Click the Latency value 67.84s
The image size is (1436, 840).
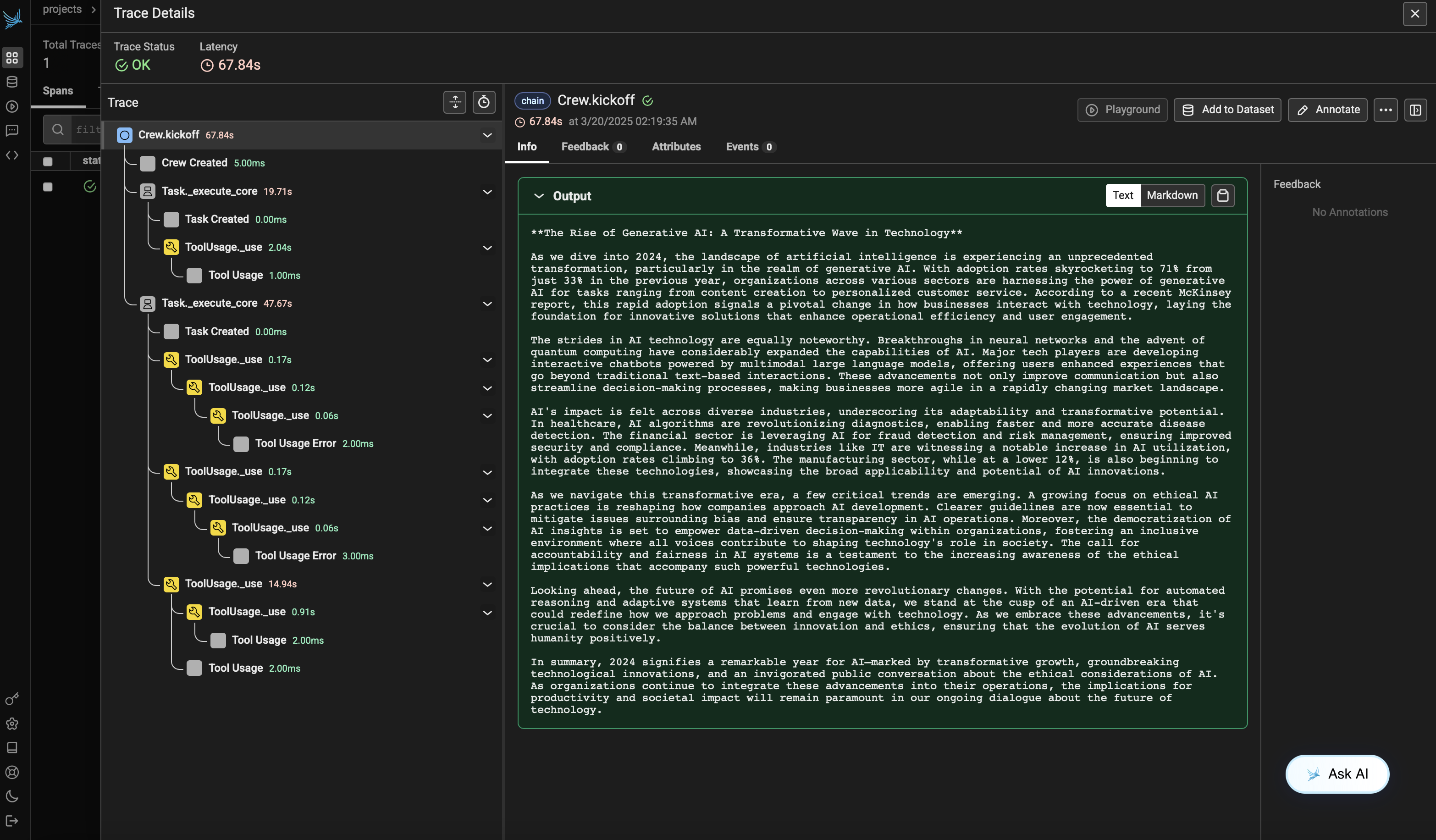click(x=239, y=66)
